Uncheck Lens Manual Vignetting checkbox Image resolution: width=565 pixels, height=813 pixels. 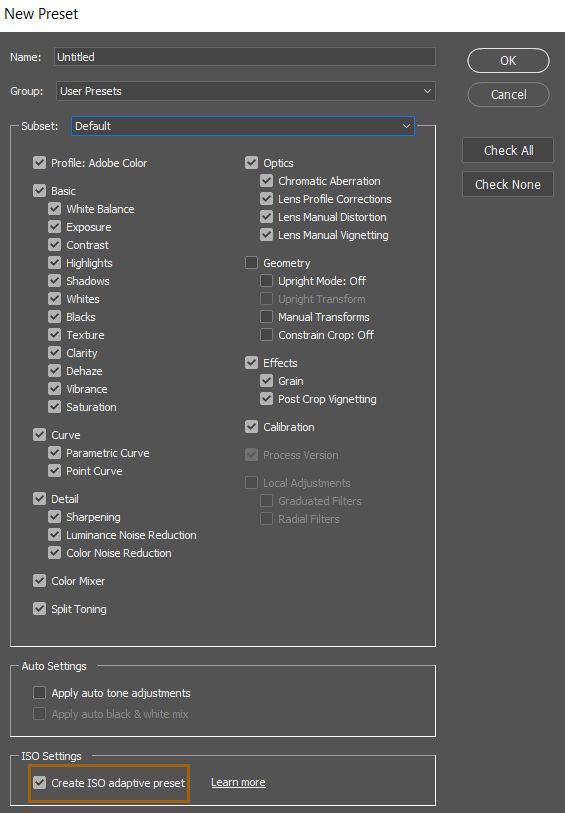[266, 235]
